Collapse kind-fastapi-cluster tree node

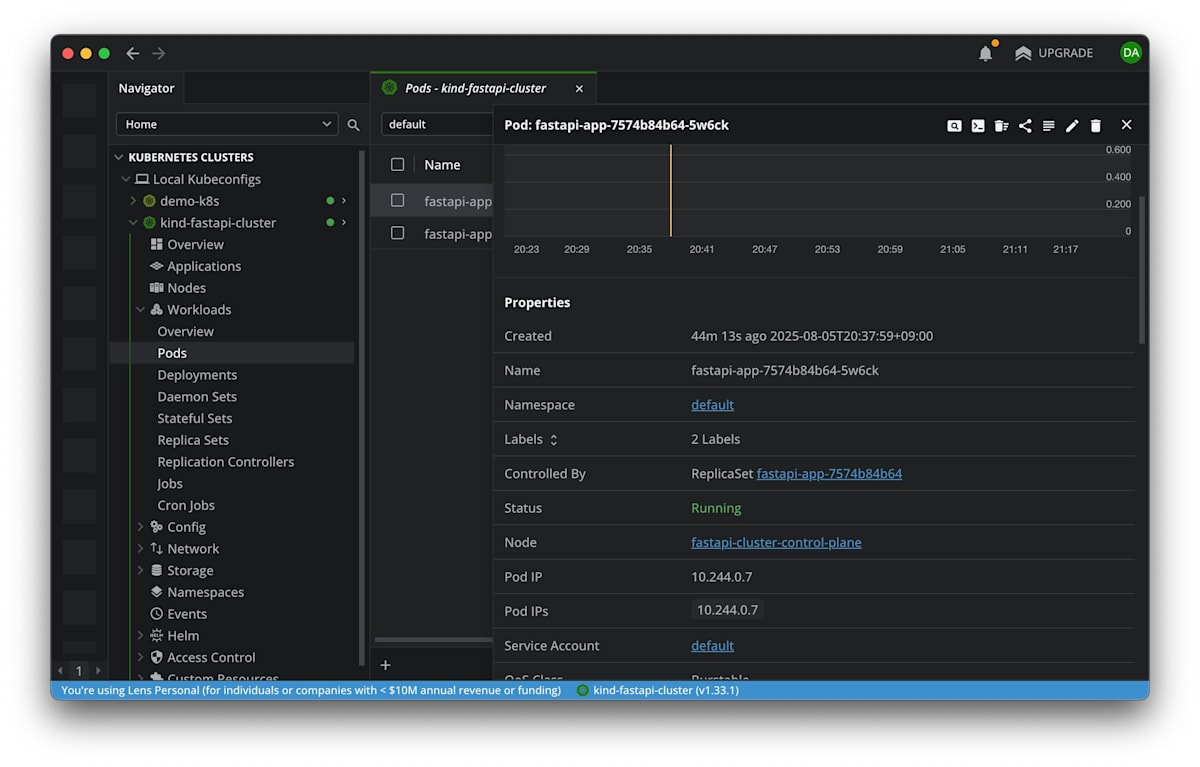(x=133, y=223)
